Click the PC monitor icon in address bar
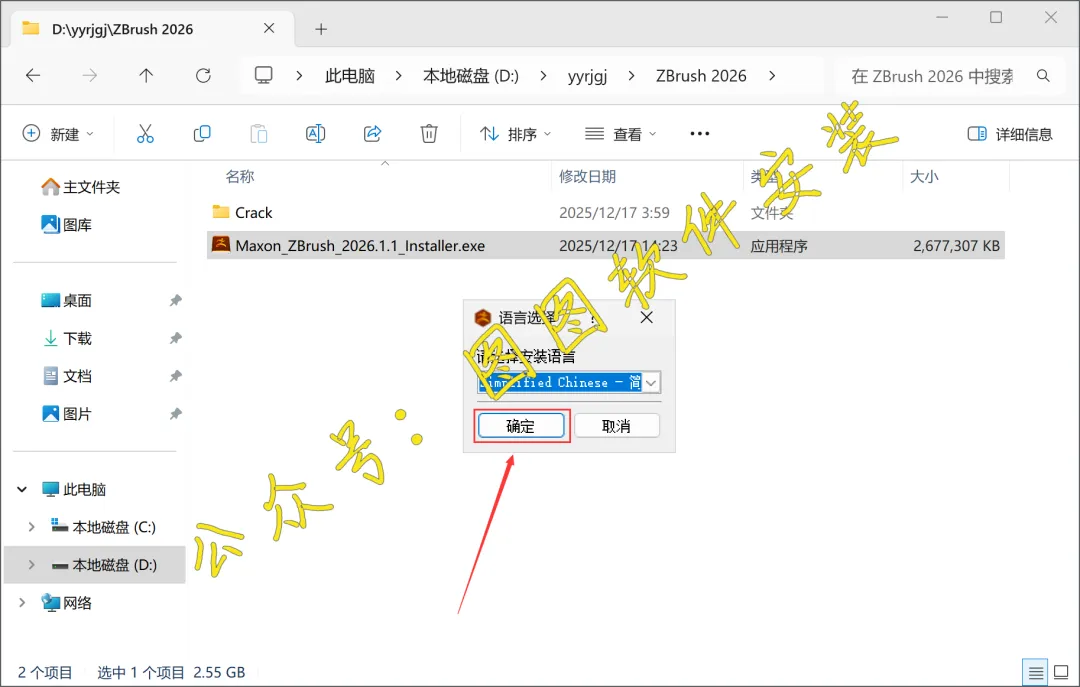This screenshot has width=1080, height=687. (264, 75)
